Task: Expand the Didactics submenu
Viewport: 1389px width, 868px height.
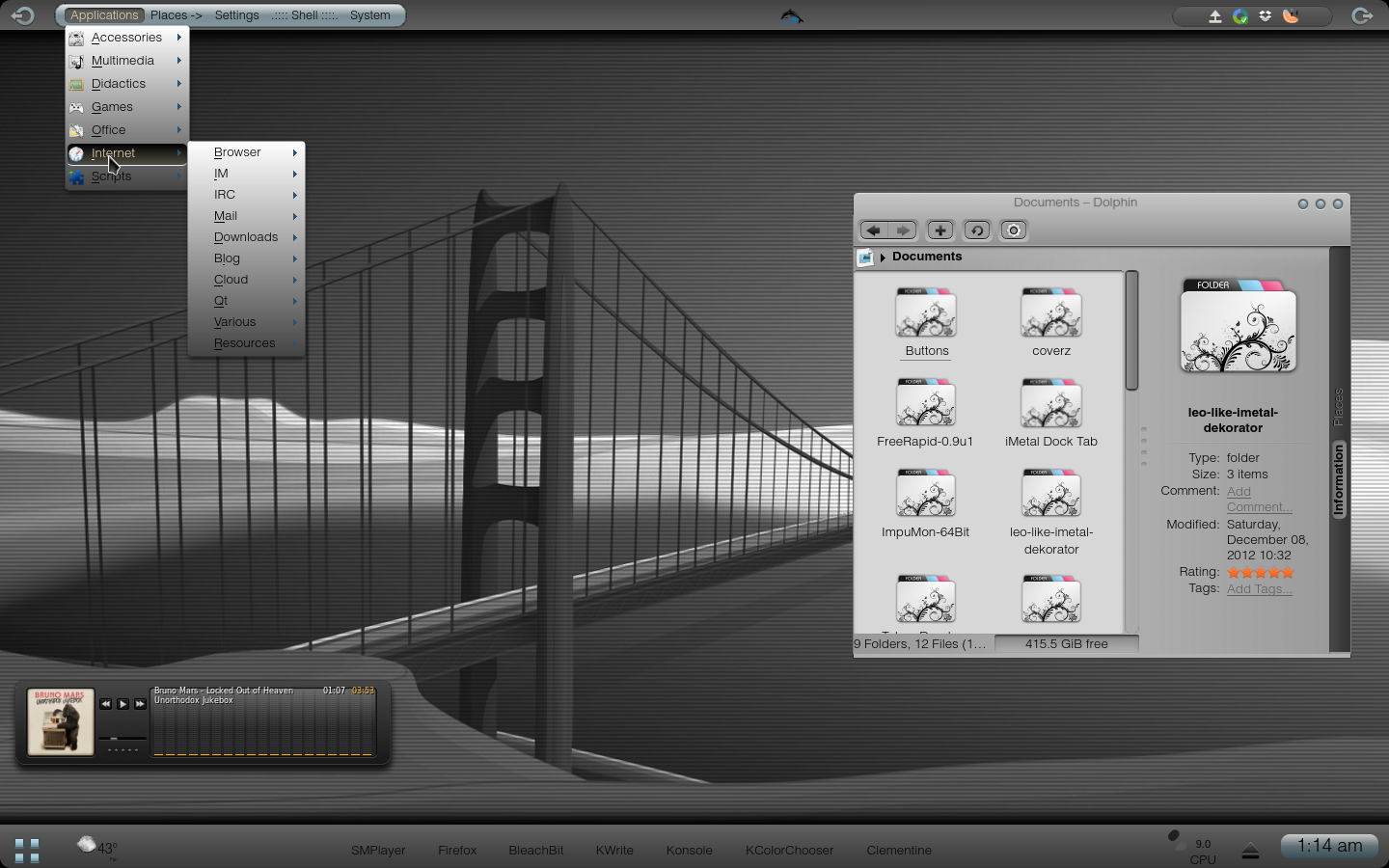Action: [x=126, y=84]
